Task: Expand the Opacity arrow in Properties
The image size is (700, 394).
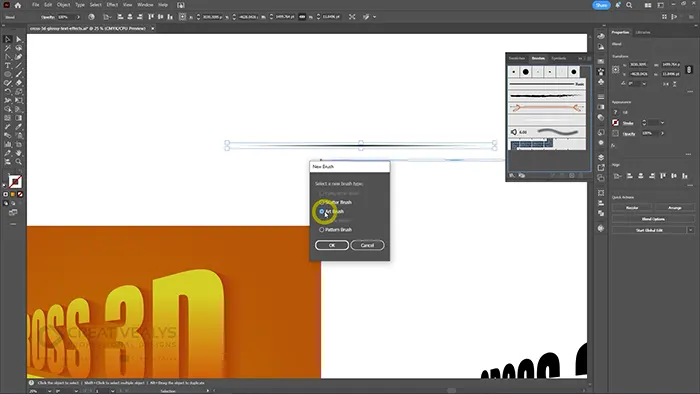Action: point(662,133)
